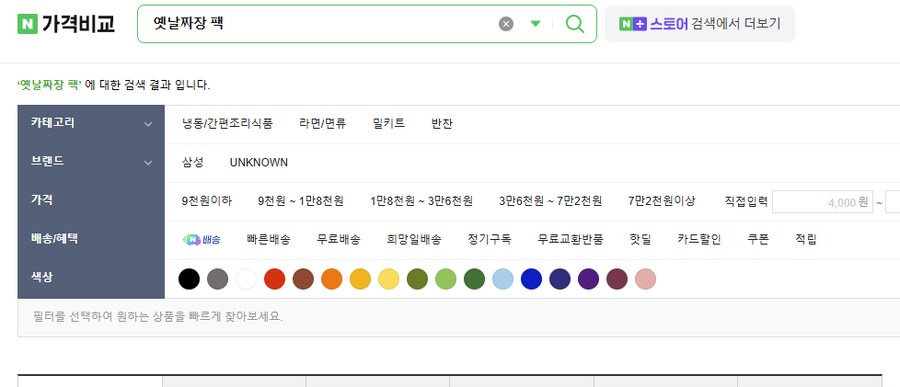Open search suggestions with the green dropdown arrow
This screenshot has height=387, width=900.
pyautogui.click(x=536, y=24)
